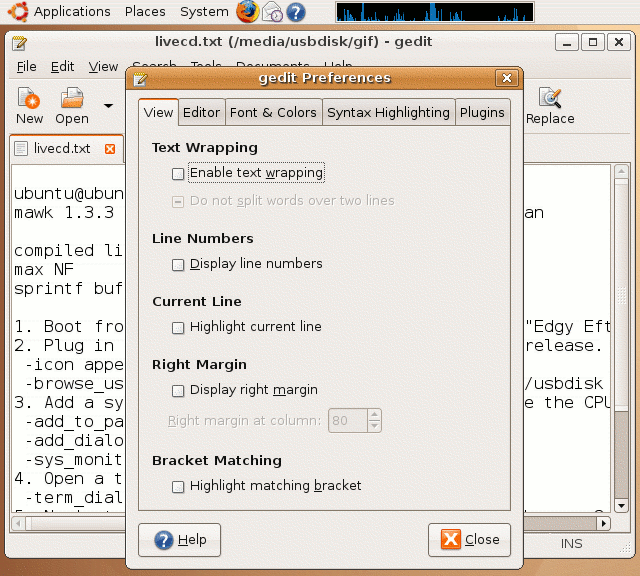Viewport: 640px width, 576px height.
Task: Close the livecd.txt document tab
Action: [110, 149]
